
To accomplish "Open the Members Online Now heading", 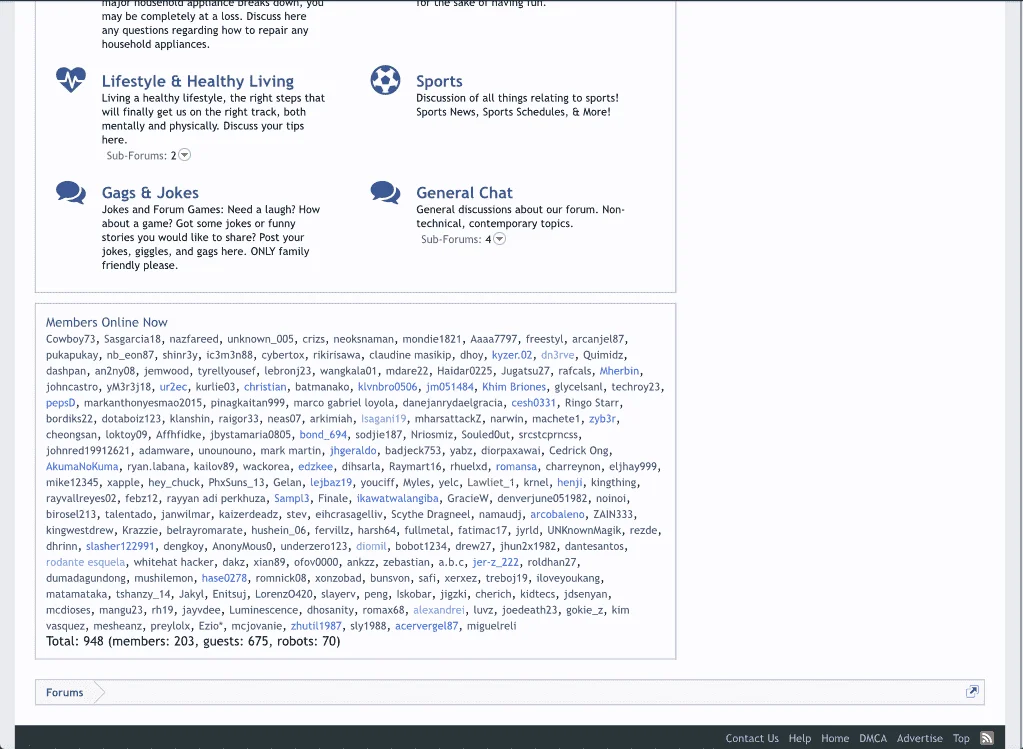I will point(106,322).
